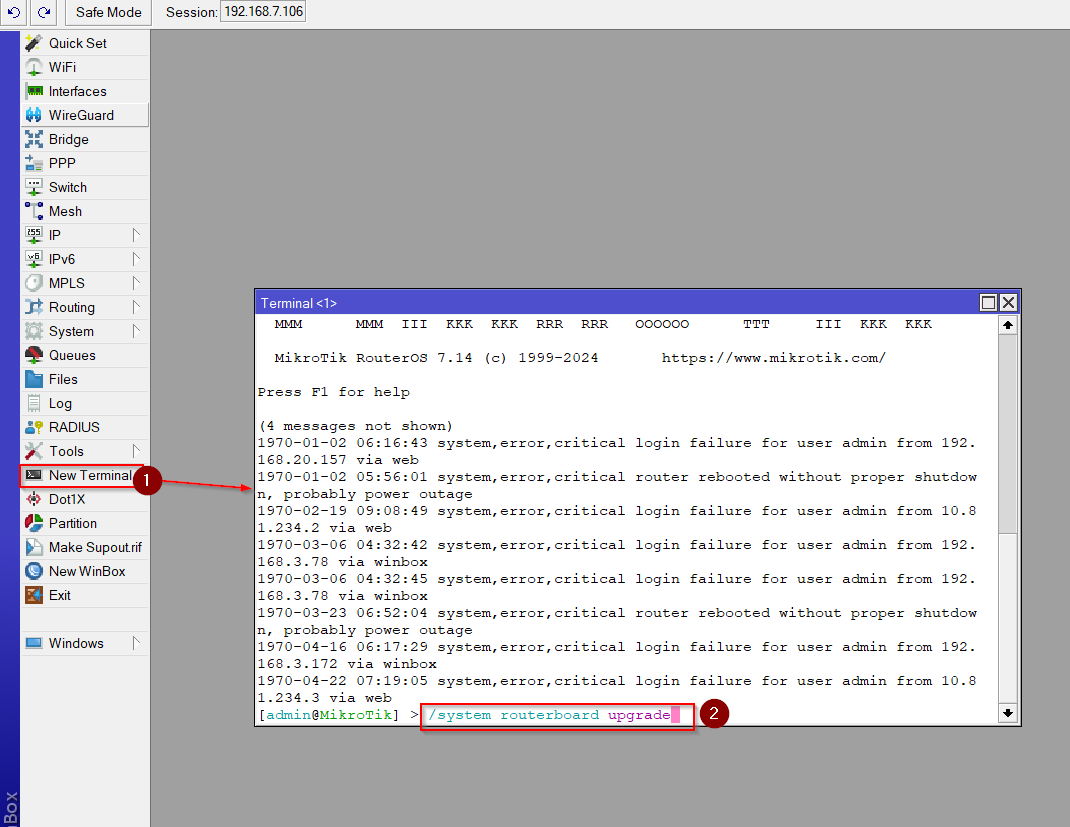Click the PPP icon
This screenshot has width=1070, height=827.
tap(33, 163)
